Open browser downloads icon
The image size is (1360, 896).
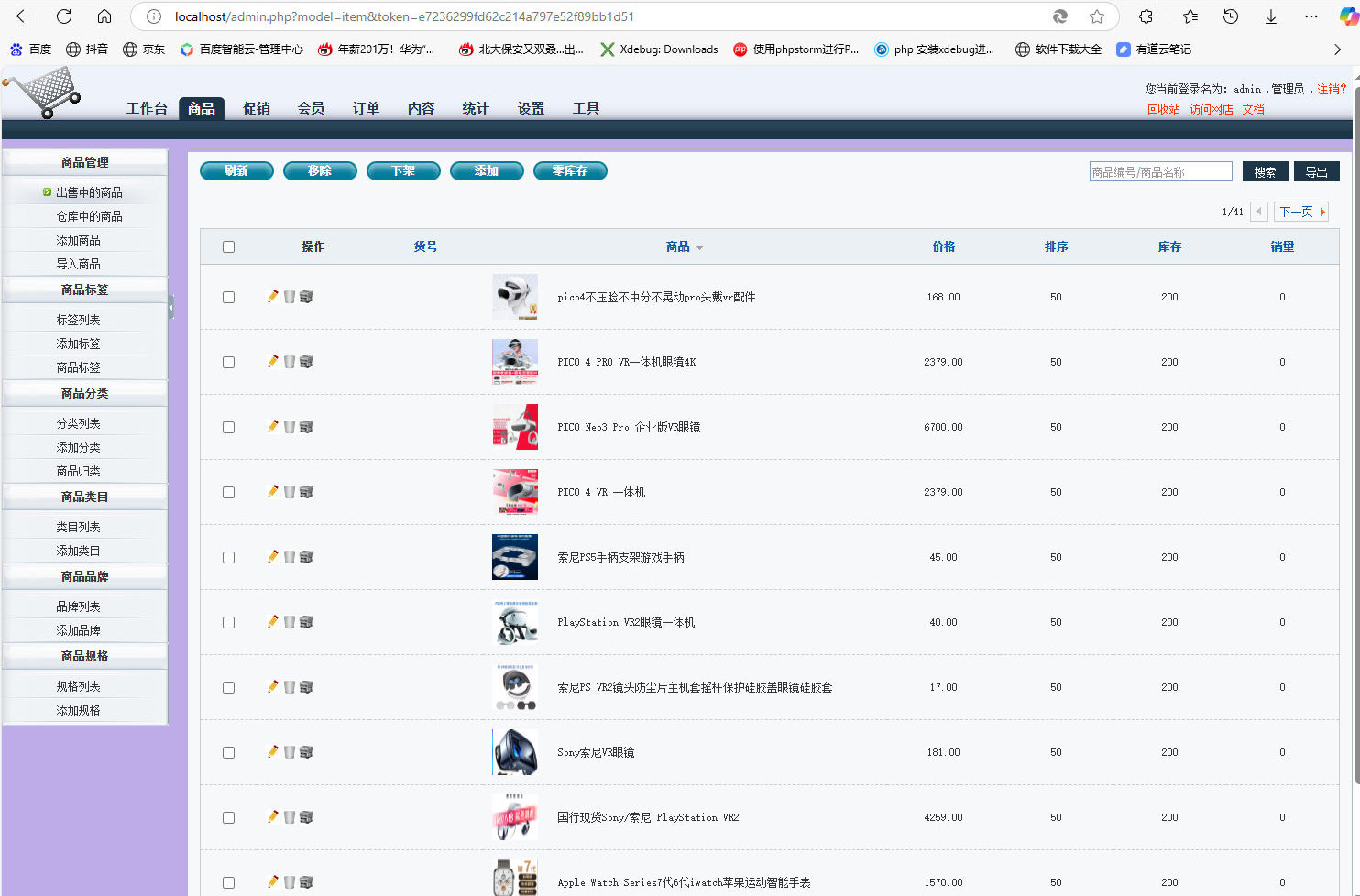tap(1271, 16)
